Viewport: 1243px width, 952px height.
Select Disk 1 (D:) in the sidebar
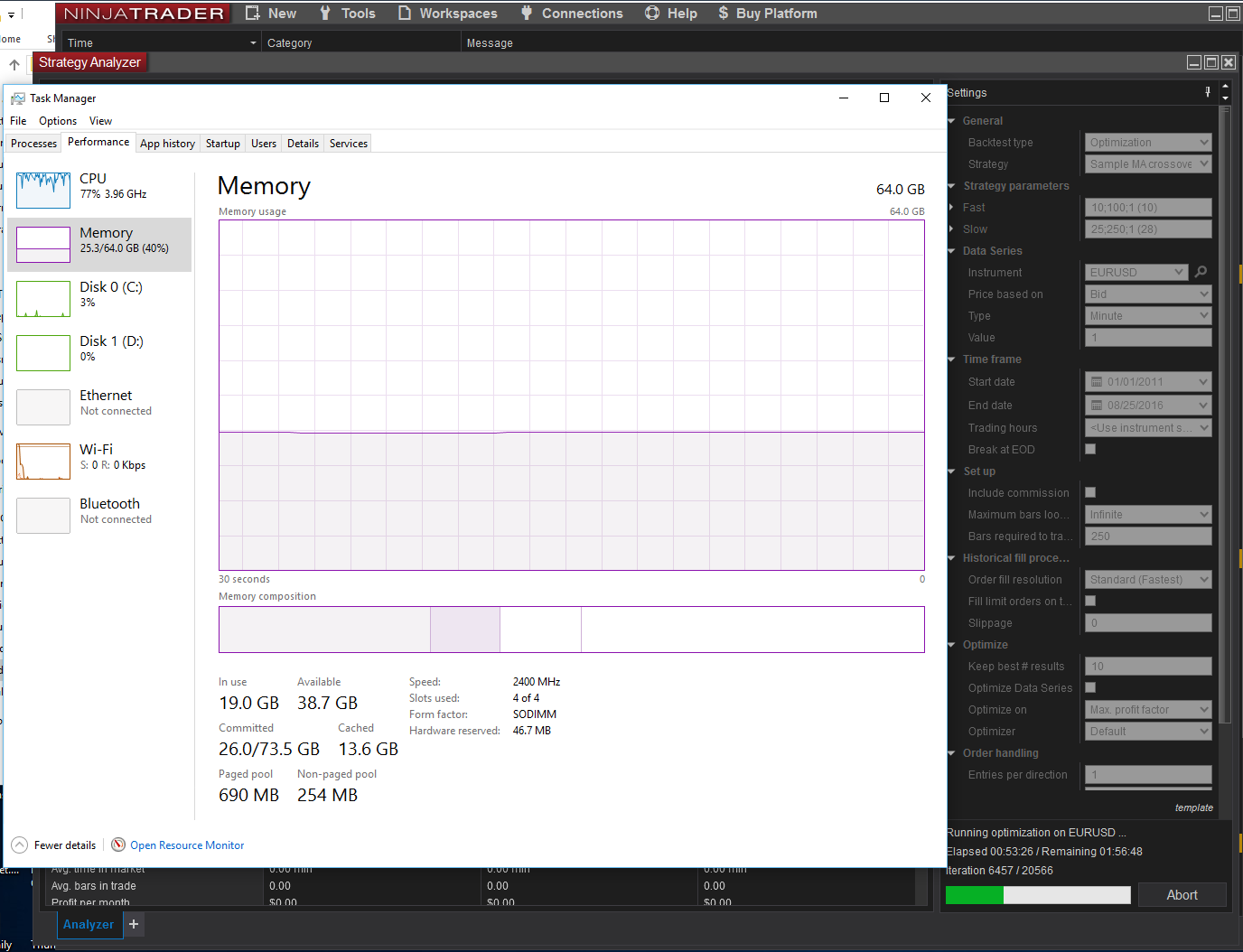click(99, 353)
